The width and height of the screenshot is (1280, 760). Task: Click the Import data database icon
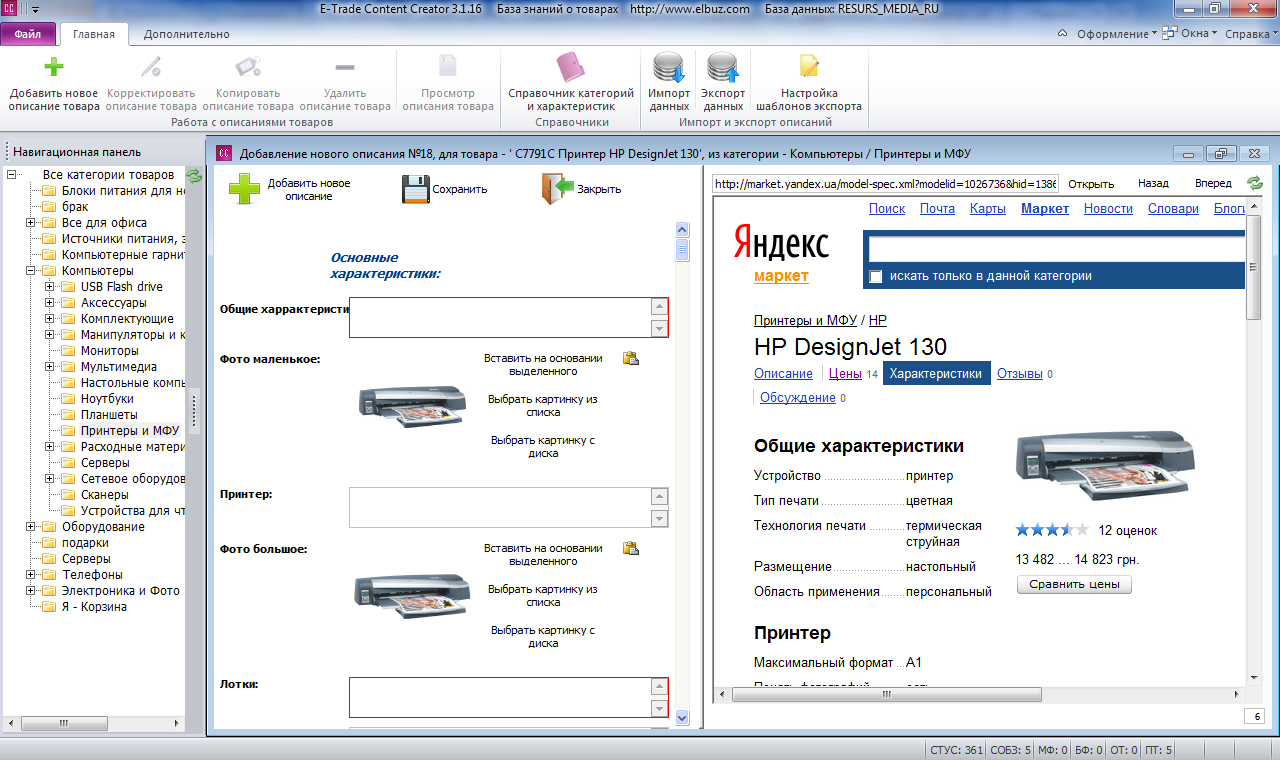669,67
